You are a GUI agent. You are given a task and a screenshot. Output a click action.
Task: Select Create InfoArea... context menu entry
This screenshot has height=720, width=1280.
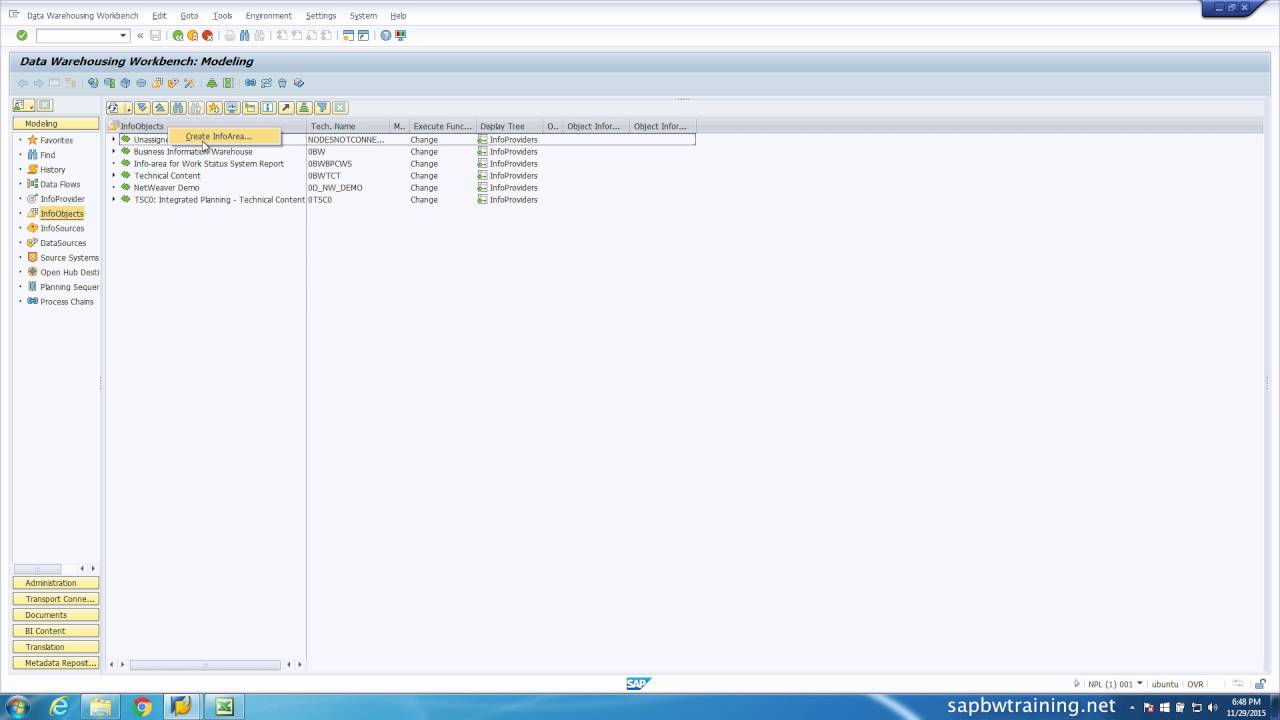pyautogui.click(x=224, y=136)
